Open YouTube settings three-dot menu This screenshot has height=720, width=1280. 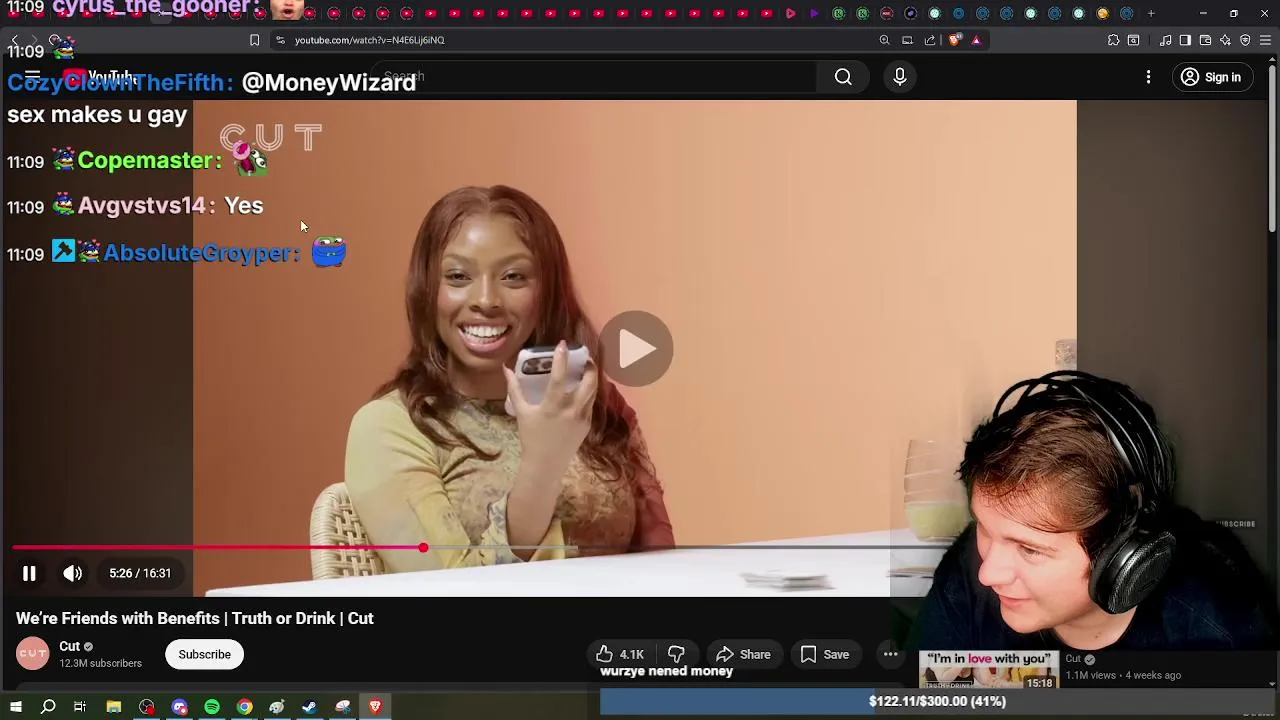click(1148, 77)
